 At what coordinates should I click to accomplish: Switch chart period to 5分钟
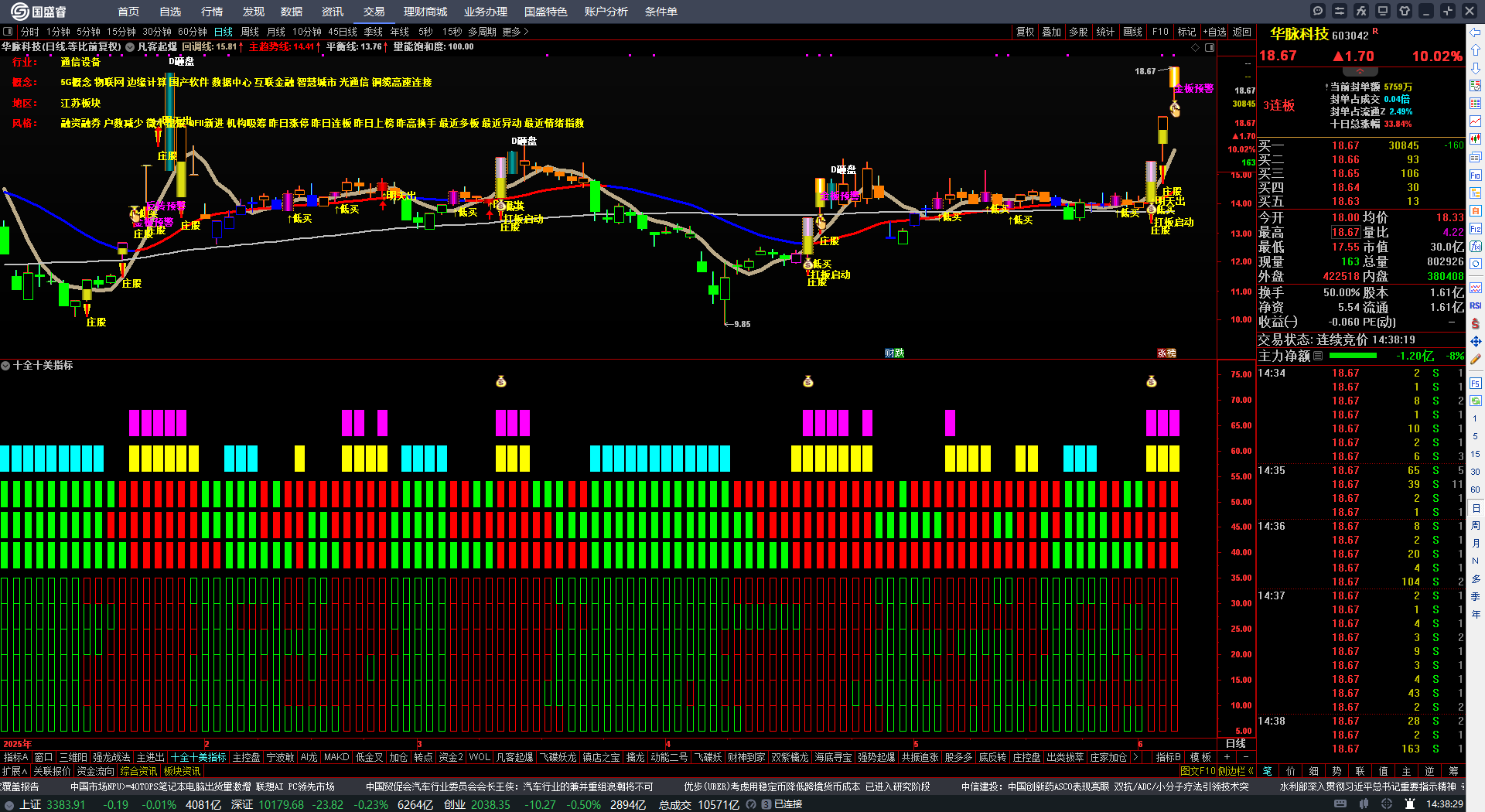tap(88, 32)
